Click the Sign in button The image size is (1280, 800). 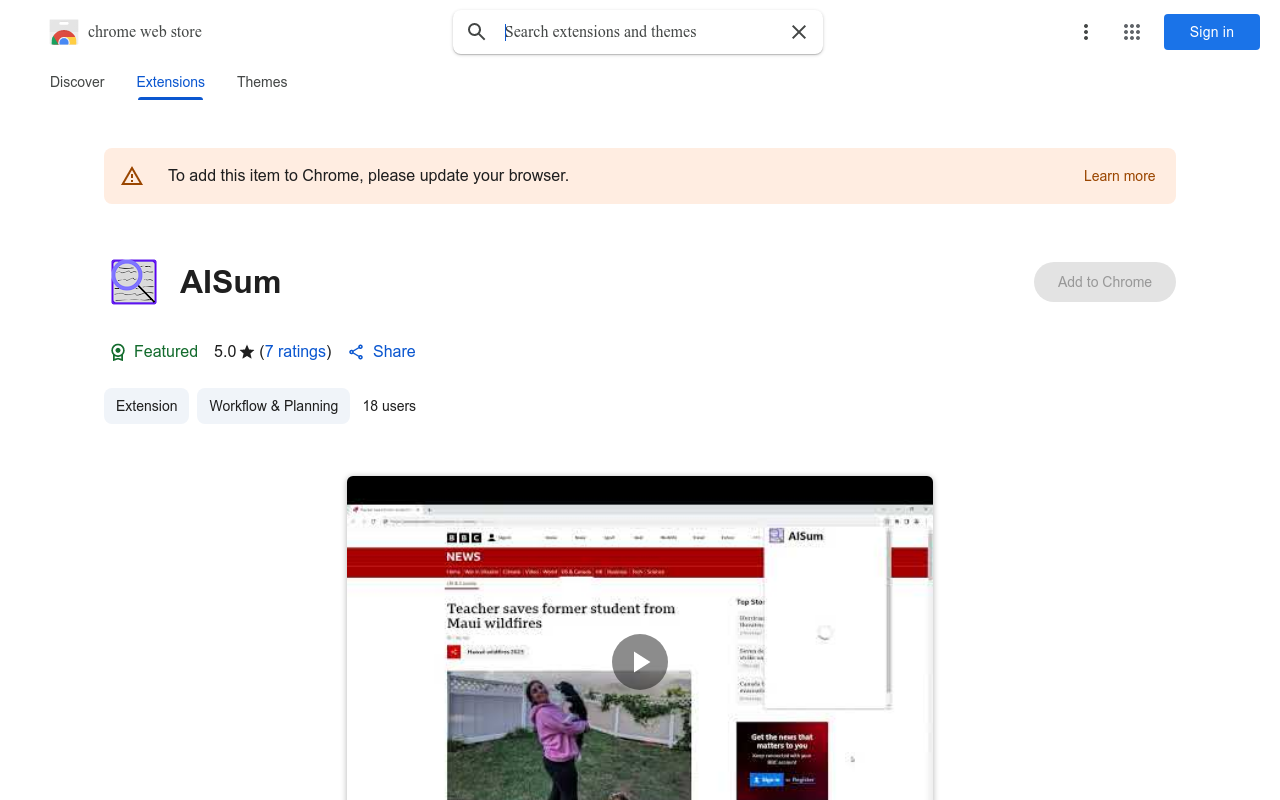coord(1212,32)
